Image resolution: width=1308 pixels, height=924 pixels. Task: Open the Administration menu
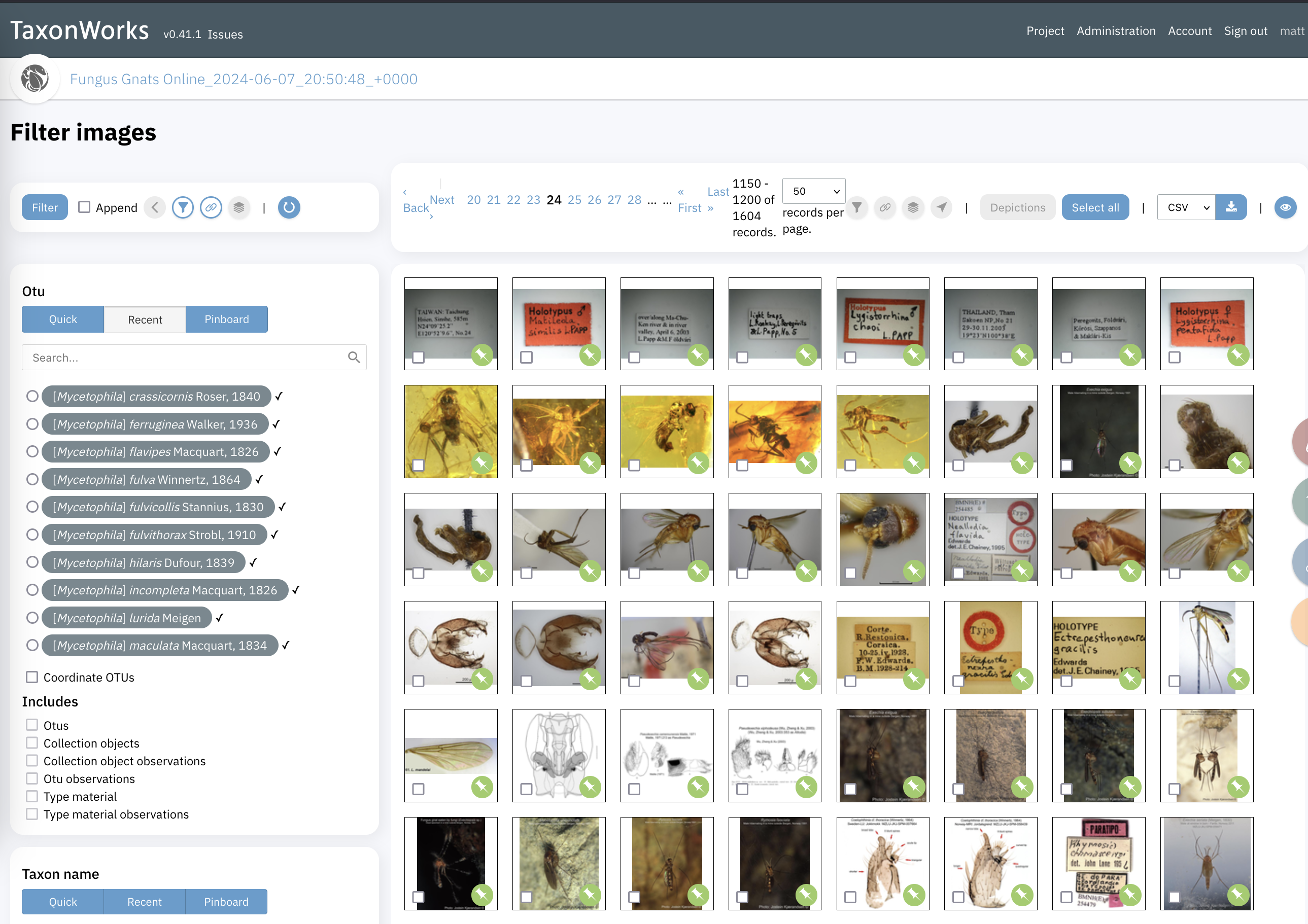(1115, 31)
